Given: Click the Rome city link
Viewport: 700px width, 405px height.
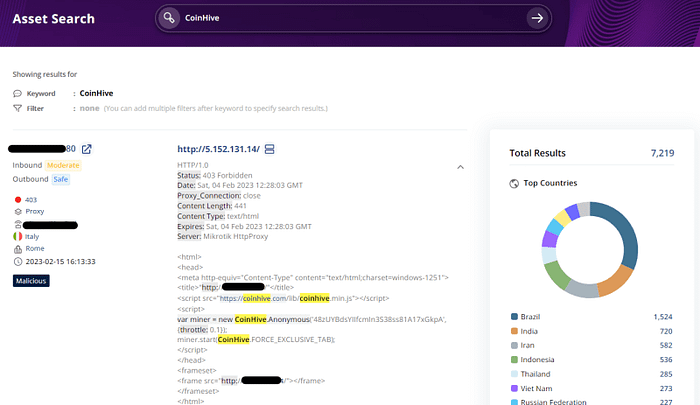Looking at the screenshot, I should coord(35,248).
